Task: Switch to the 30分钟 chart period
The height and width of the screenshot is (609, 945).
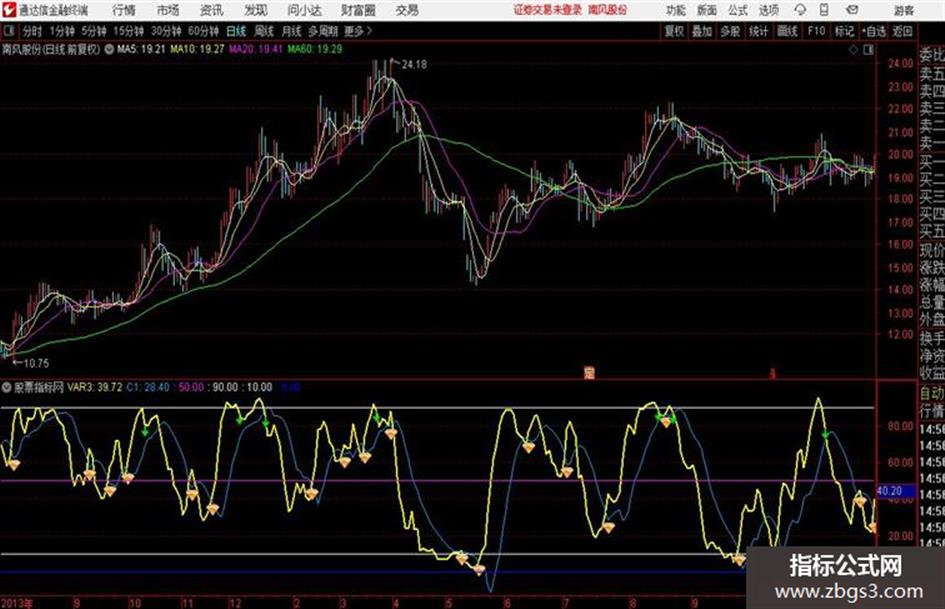Action: point(166,31)
